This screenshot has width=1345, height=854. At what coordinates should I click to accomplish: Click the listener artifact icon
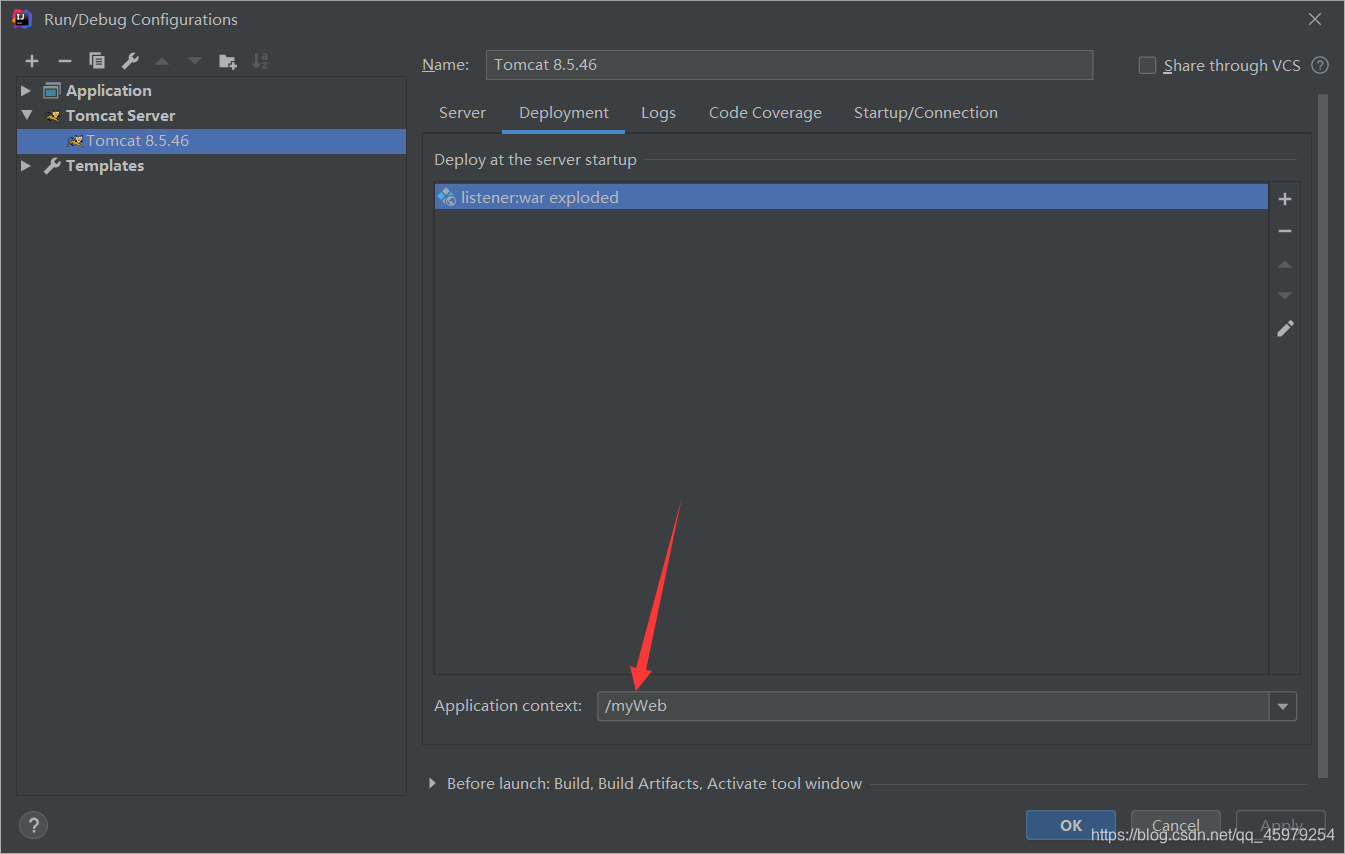pos(447,197)
